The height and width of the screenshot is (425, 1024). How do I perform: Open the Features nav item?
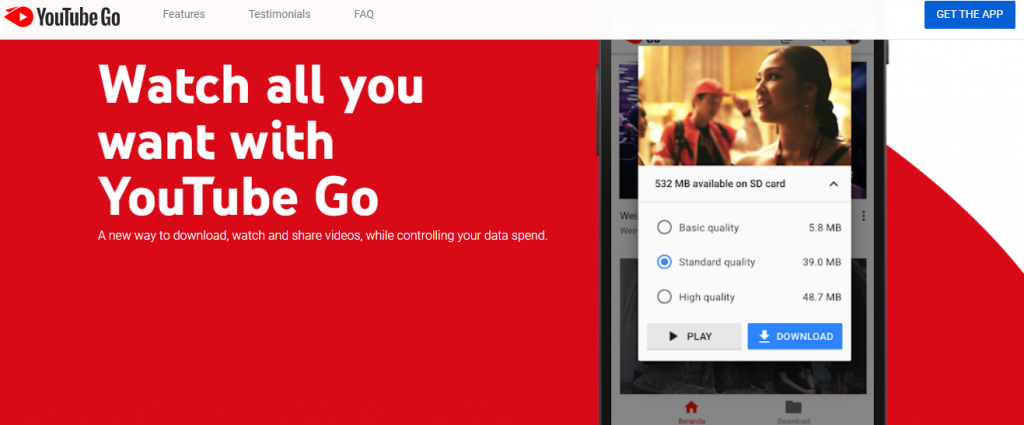click(x=184, y=14)
